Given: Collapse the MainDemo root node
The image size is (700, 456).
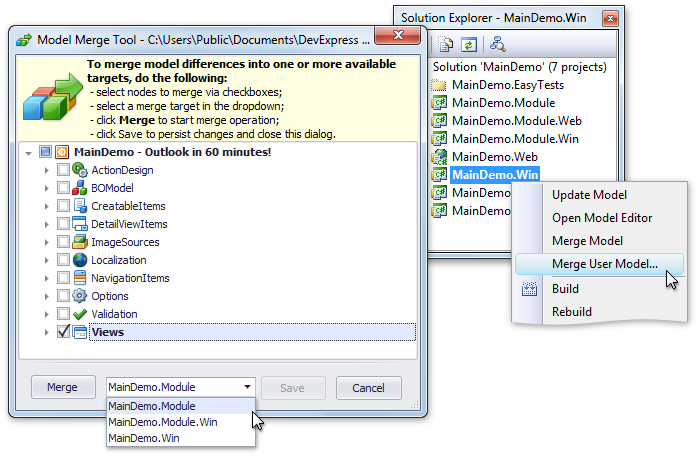Looking at the screenshot, I should pyautogui.click(x=29, y=153).
